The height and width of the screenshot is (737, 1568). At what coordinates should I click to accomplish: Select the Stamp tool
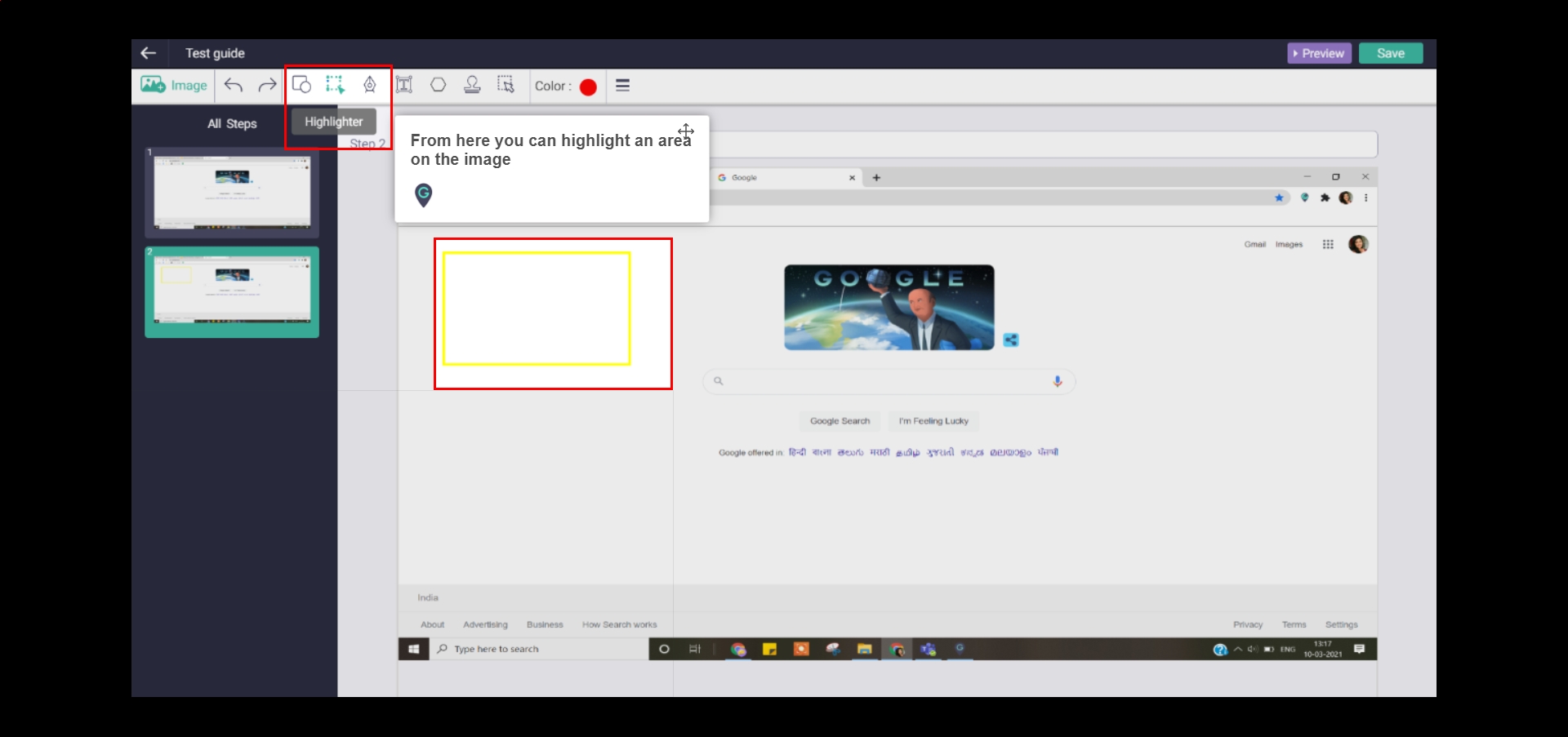[472, 85]
